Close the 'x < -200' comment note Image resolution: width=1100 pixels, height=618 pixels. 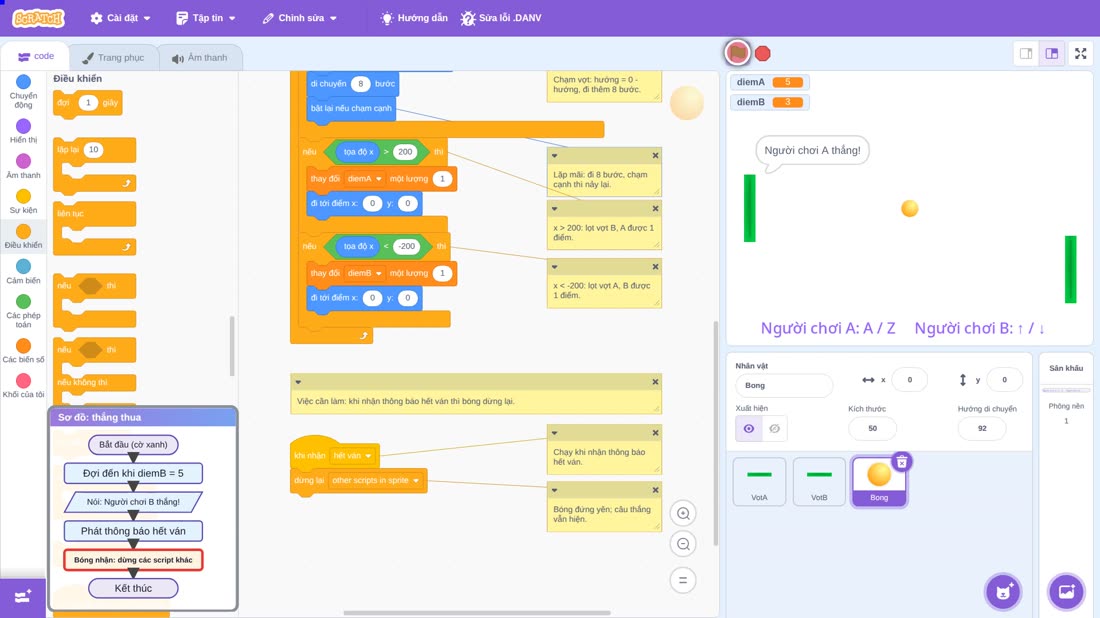655,267
